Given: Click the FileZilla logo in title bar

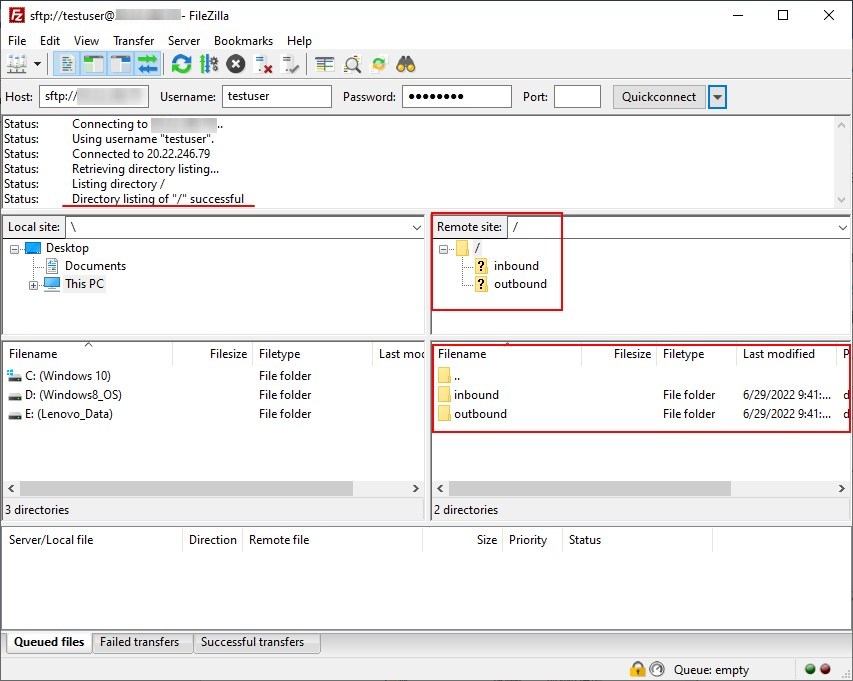Looking at the screenshot, I should [16, 15].
